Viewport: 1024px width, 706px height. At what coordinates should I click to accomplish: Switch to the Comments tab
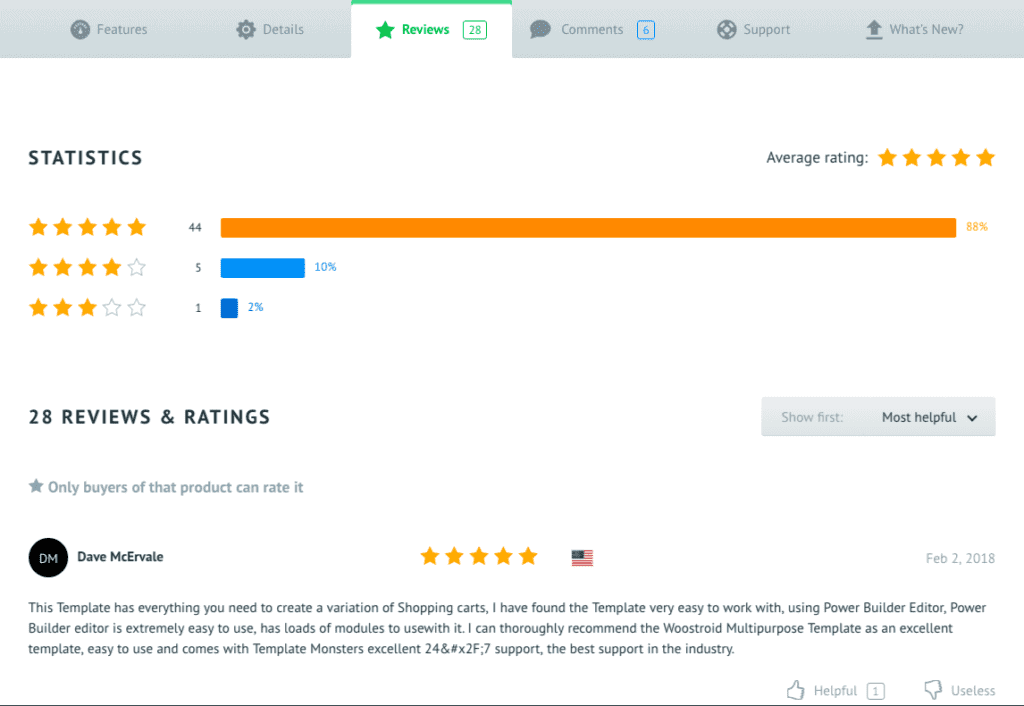pos(592,29)
